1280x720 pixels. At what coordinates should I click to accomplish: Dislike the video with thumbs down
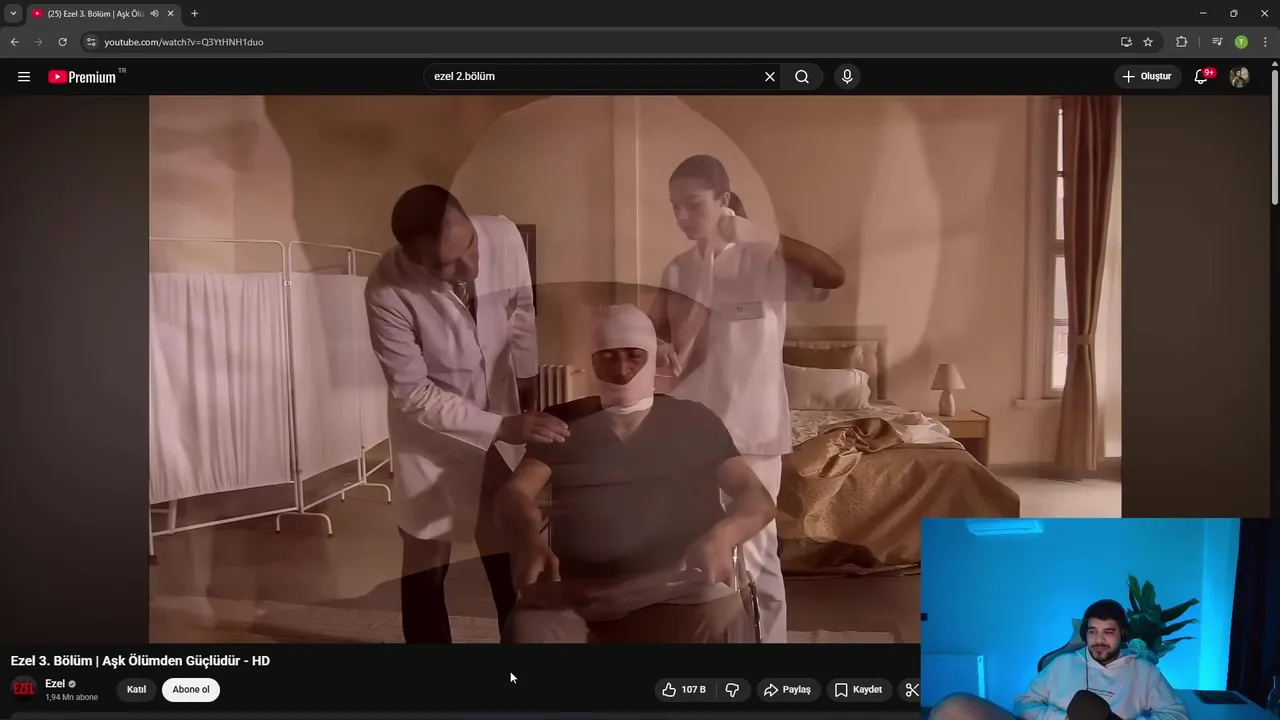pos(732,690)
